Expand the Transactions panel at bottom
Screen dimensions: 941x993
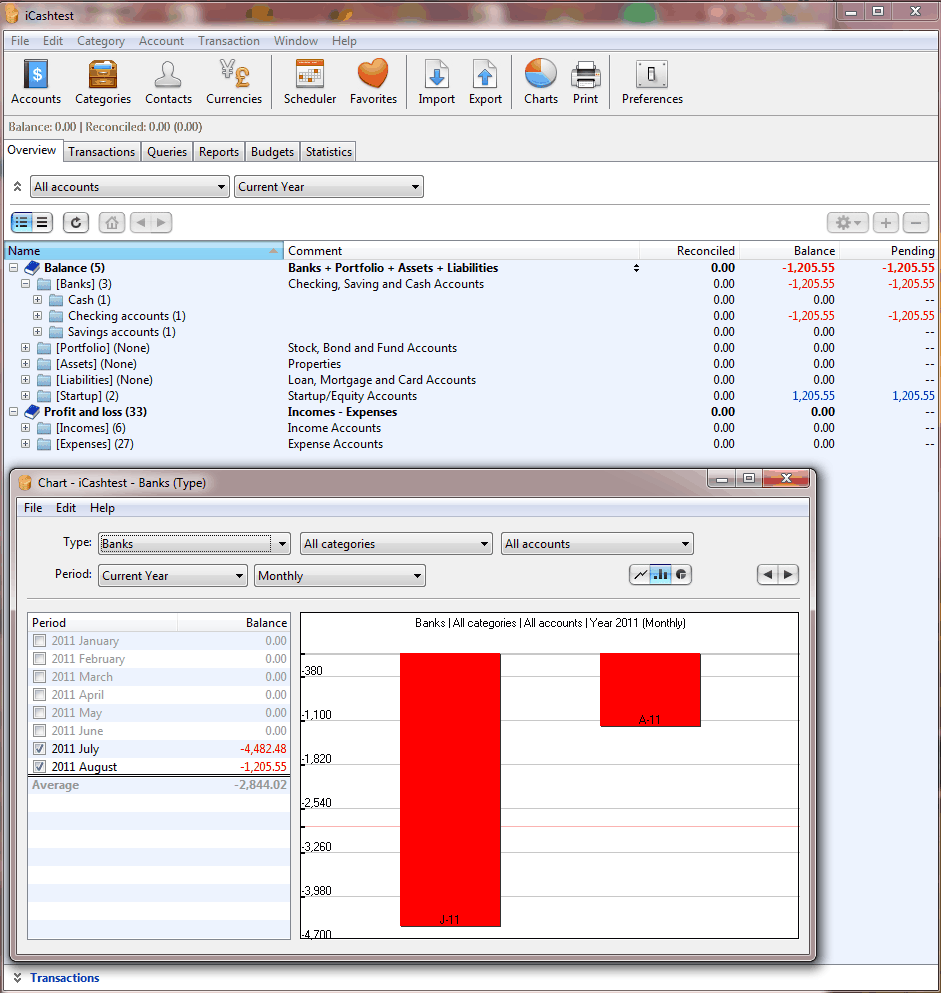pos(18,978)
